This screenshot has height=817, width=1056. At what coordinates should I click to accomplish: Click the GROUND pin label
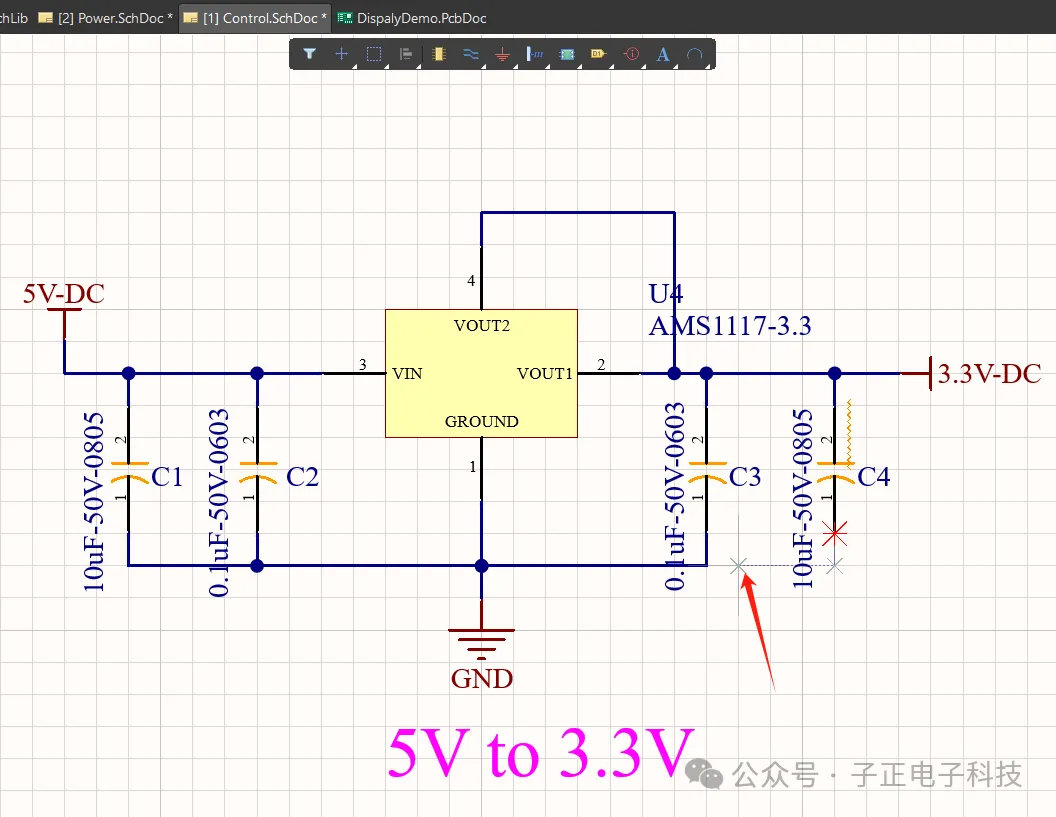[482, 422]
